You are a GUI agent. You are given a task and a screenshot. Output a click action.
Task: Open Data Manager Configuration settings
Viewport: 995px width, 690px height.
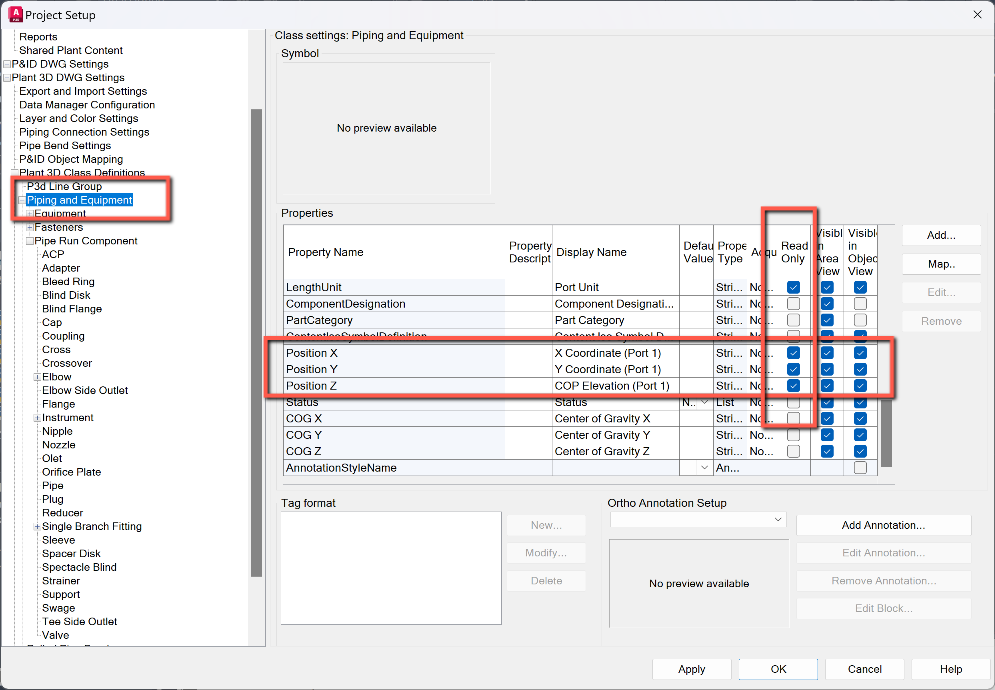pos(87,104)
